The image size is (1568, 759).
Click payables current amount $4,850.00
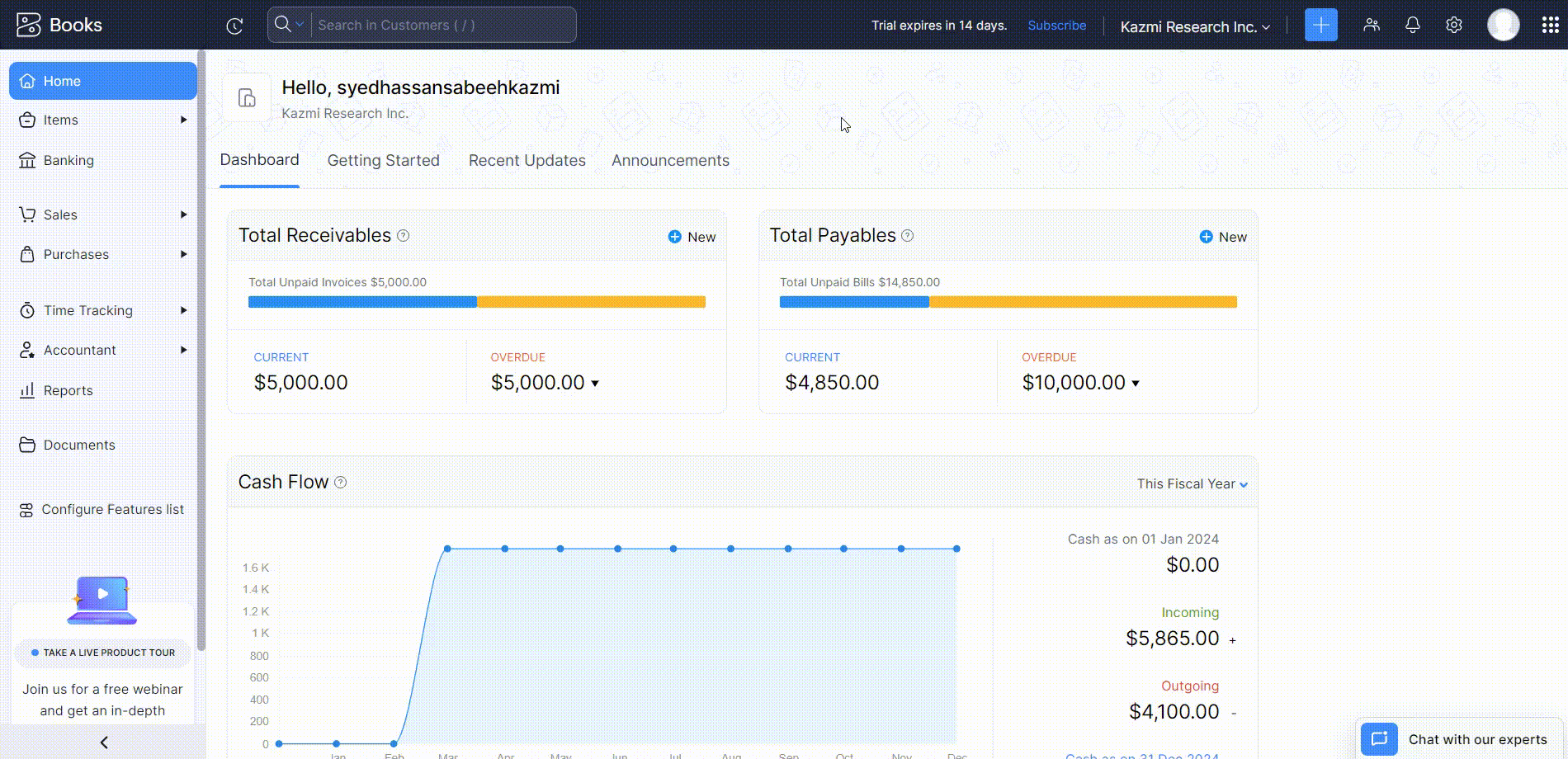coord(832,383)
